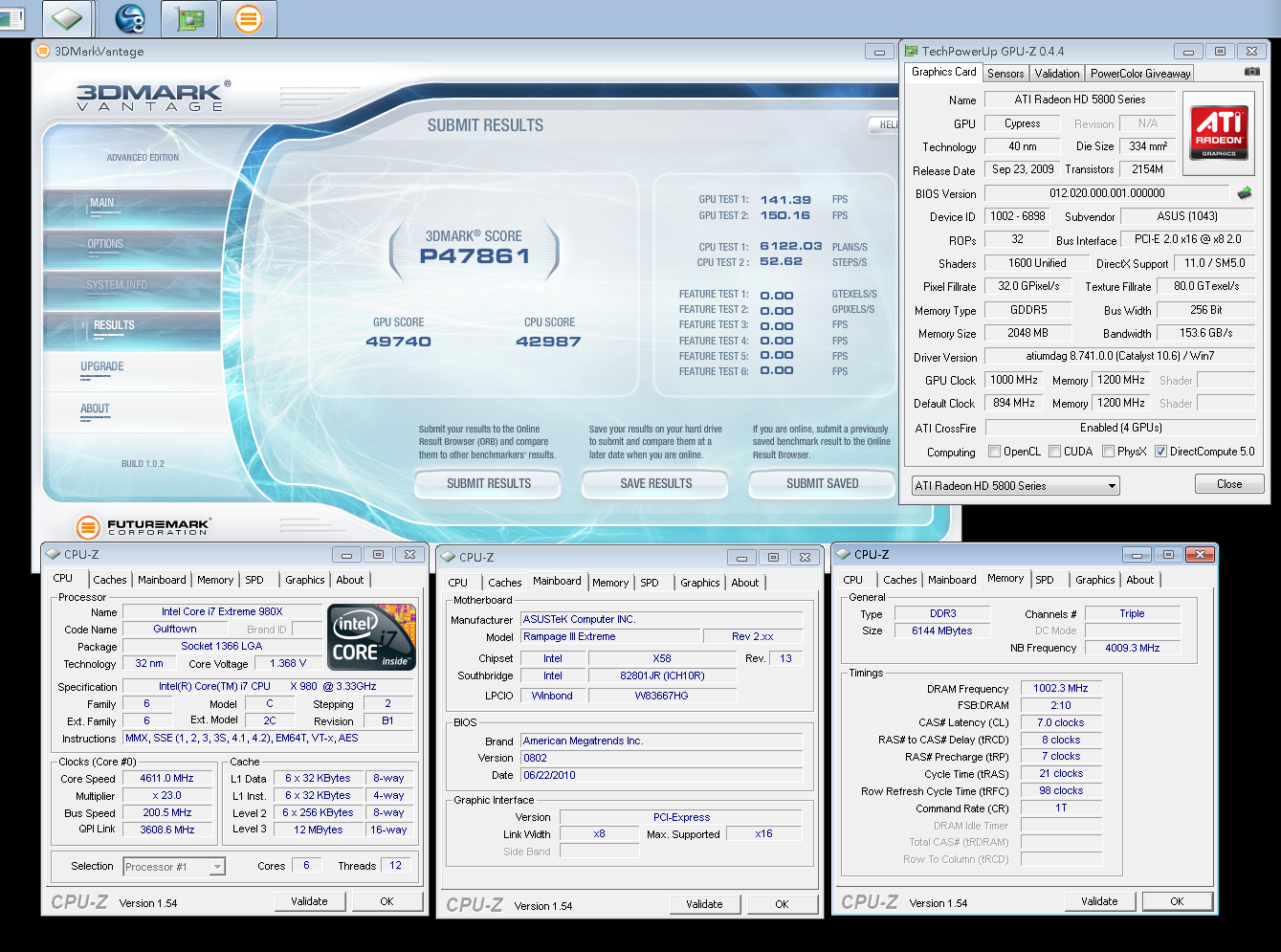Click the GPU score value 49740
This screenshot has width=1281, height=952.
point(398,342)
